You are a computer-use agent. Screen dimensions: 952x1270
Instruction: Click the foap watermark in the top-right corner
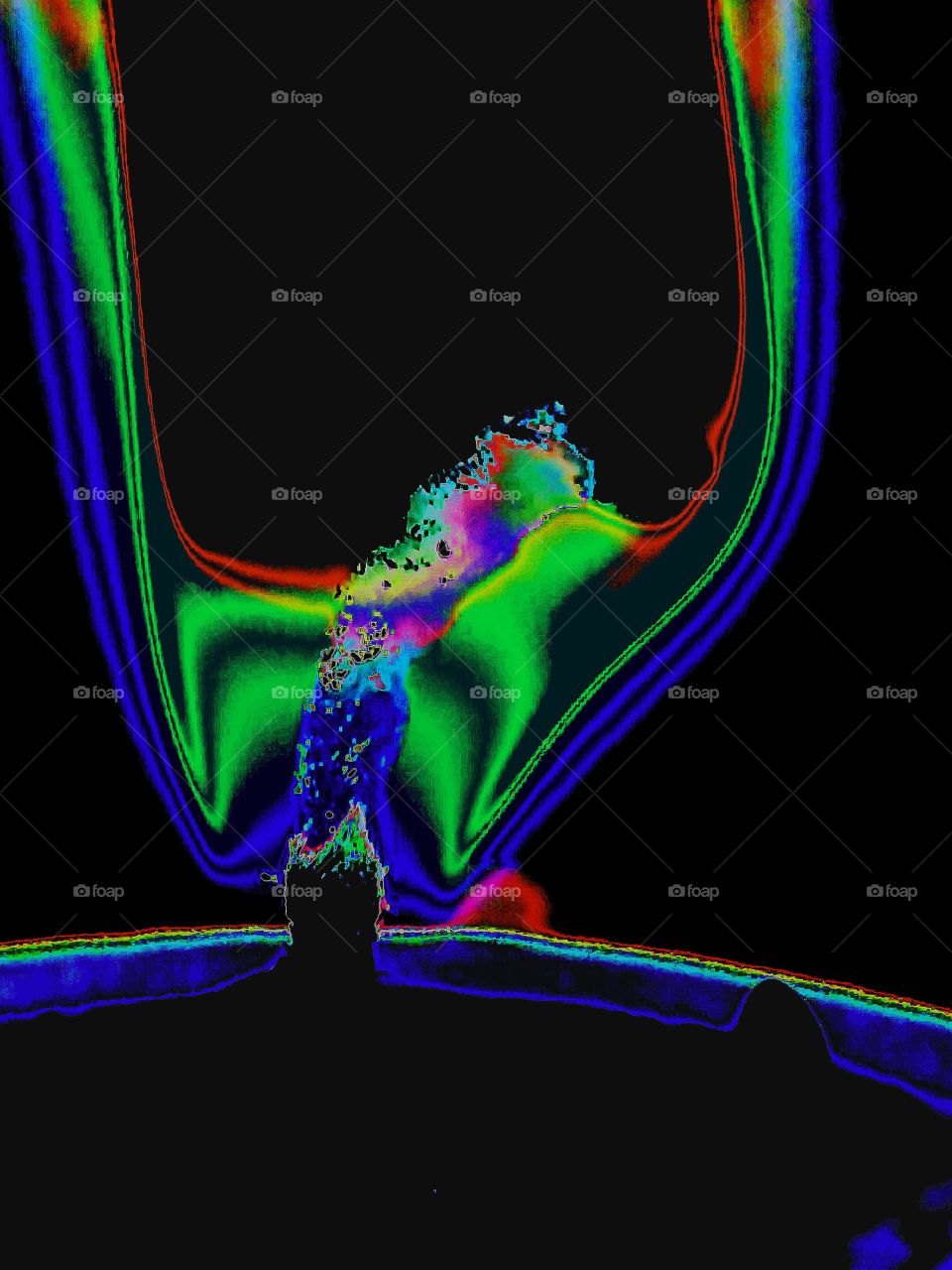click(892, 97)
